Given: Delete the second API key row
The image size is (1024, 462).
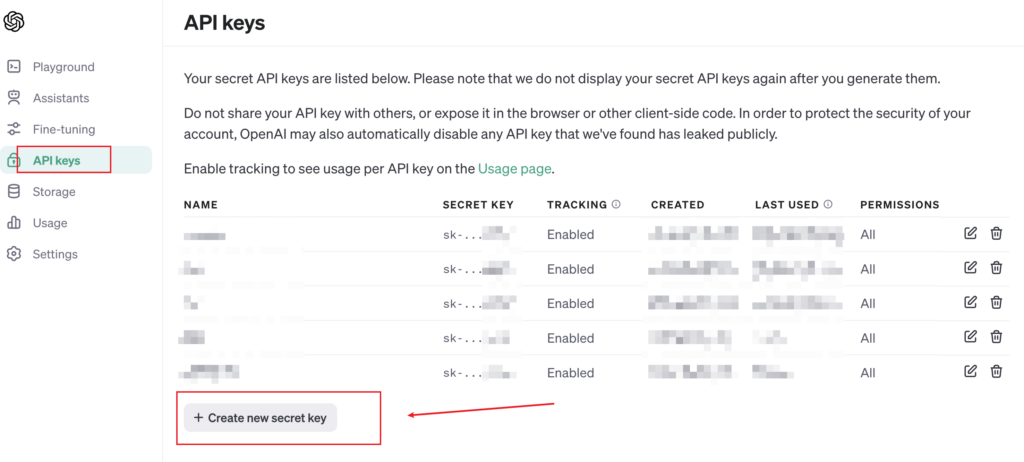Looking at the screenshot, I should coord(996,267).
